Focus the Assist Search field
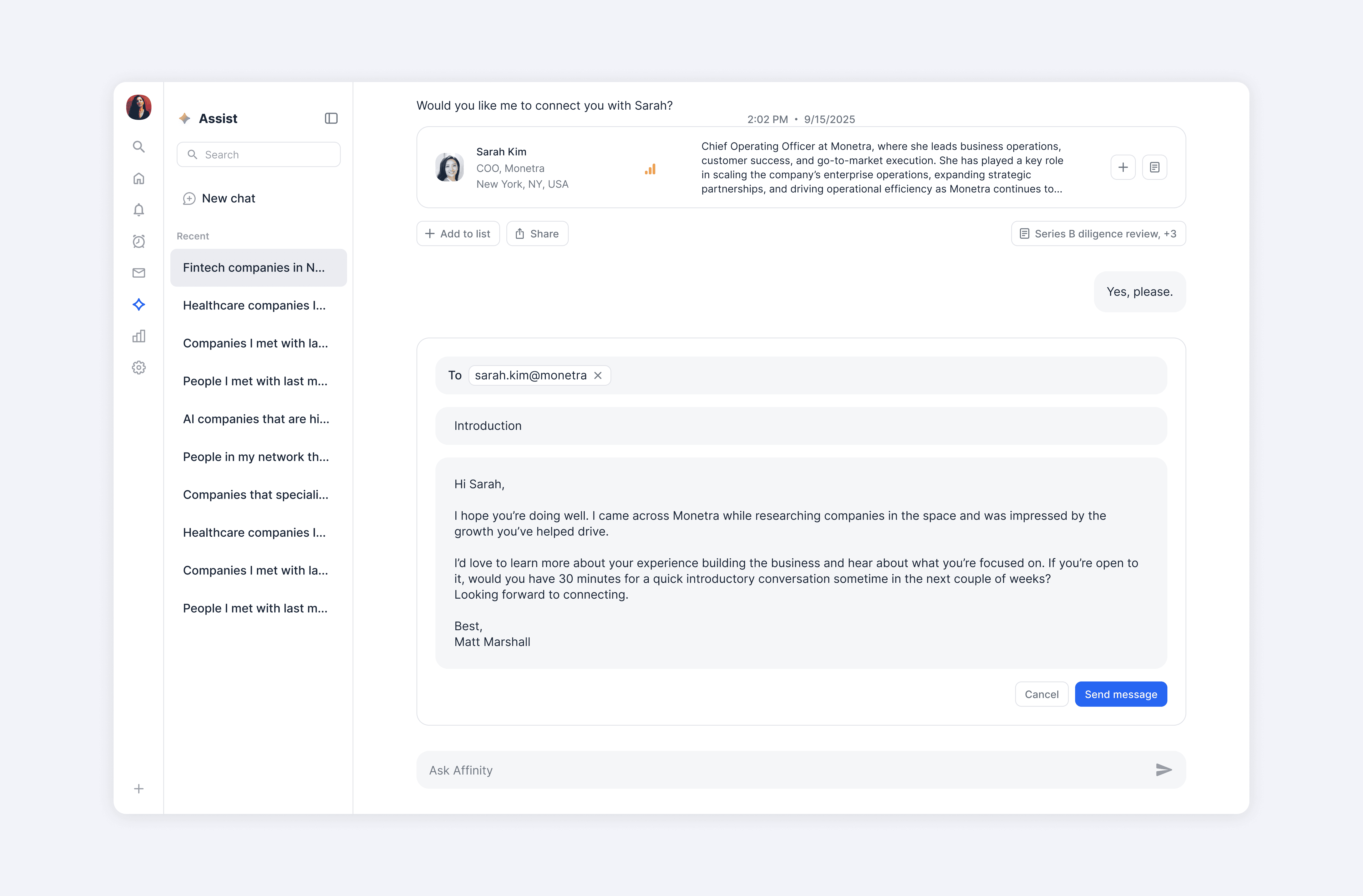The height and width of the screenshot is (896, 1363). coord(258,155)
